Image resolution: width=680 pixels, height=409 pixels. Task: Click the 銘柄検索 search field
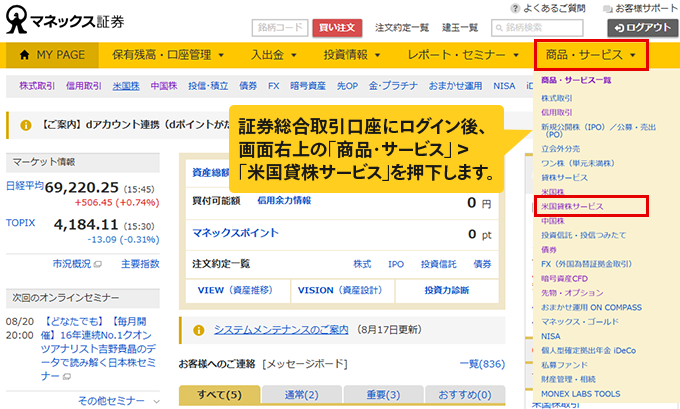click(x=537, y=28)
